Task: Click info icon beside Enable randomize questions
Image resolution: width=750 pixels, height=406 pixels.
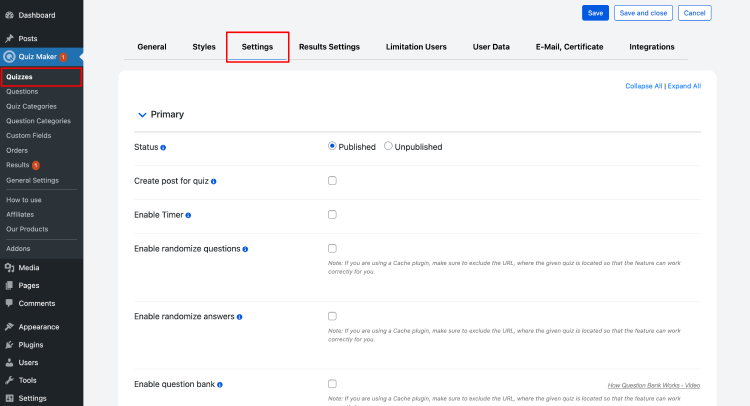Action: 245,250
